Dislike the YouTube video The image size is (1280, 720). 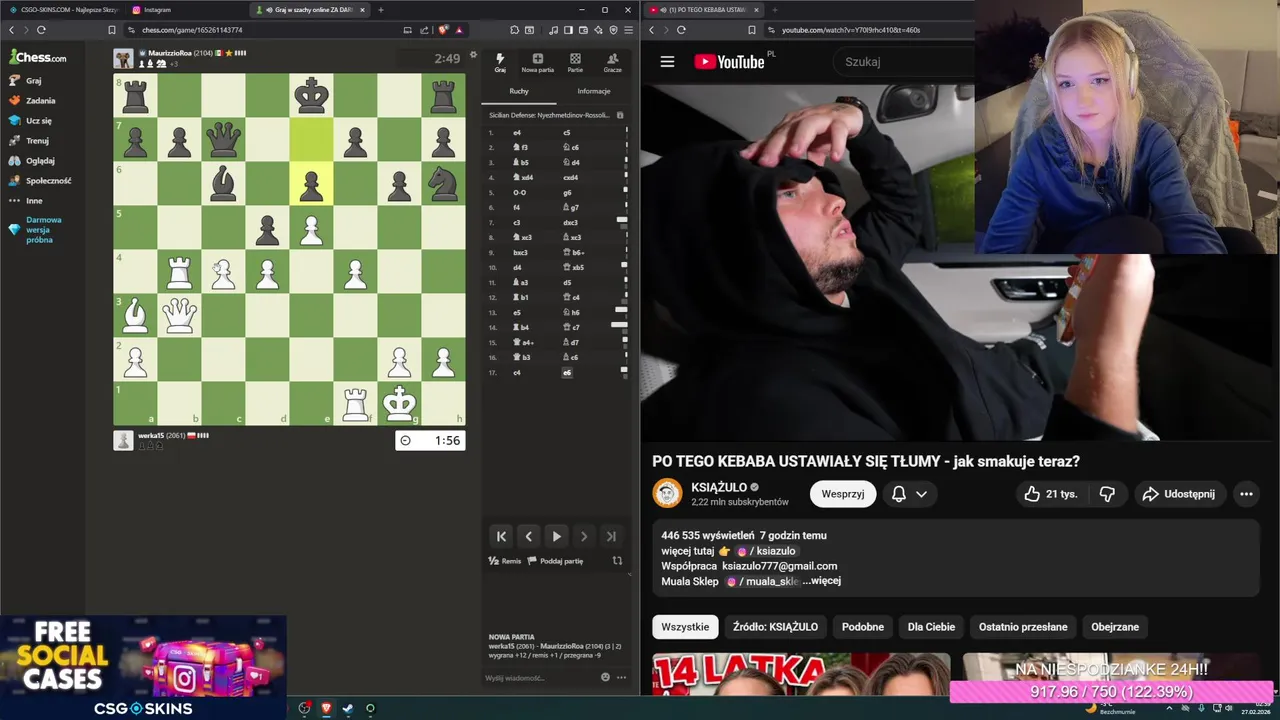(x=1107, y=494)
